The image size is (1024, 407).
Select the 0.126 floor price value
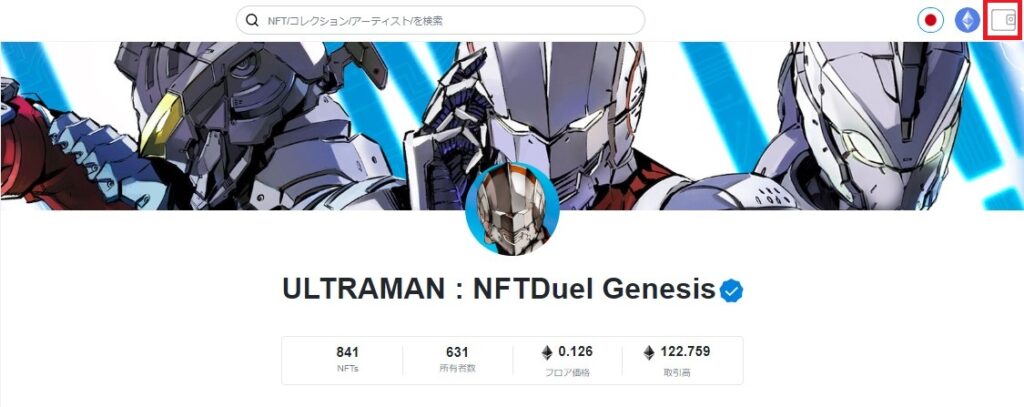pos(575,351)
